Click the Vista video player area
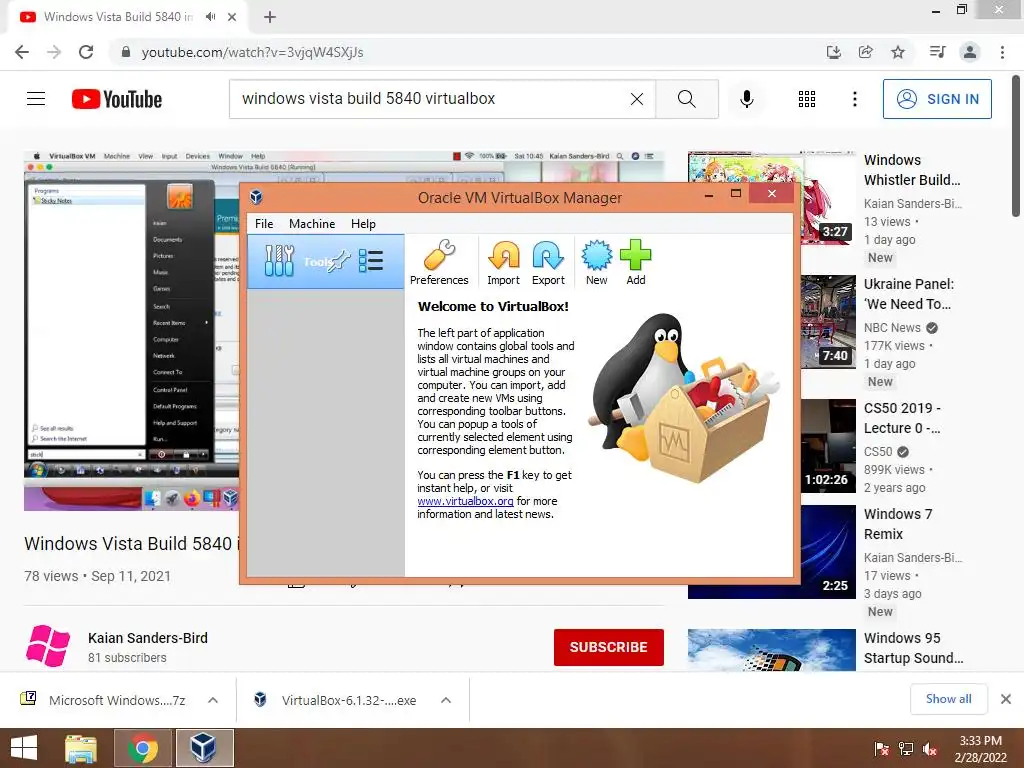This screenshot has width=1024, height=768. (131, 330)
